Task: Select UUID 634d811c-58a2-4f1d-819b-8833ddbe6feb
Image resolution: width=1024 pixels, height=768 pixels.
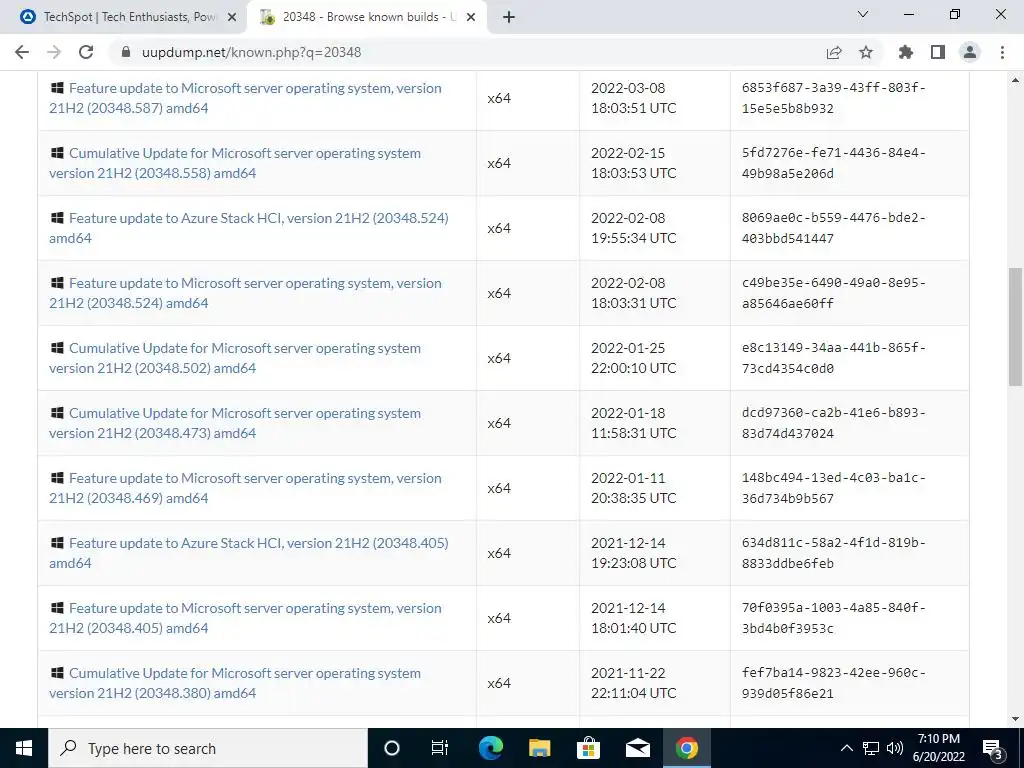Action: coord(834,553)
